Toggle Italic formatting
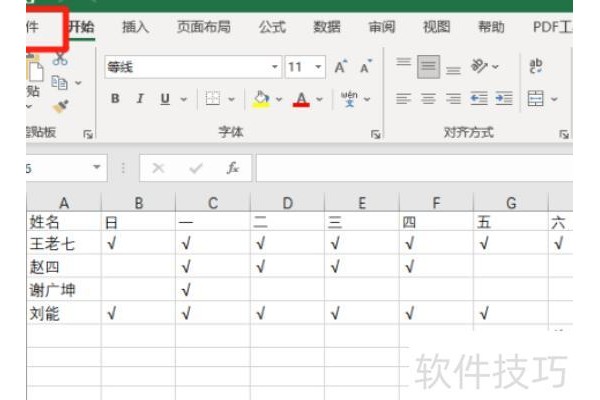This screenshot has width=600, height=400. click(140, 99)
